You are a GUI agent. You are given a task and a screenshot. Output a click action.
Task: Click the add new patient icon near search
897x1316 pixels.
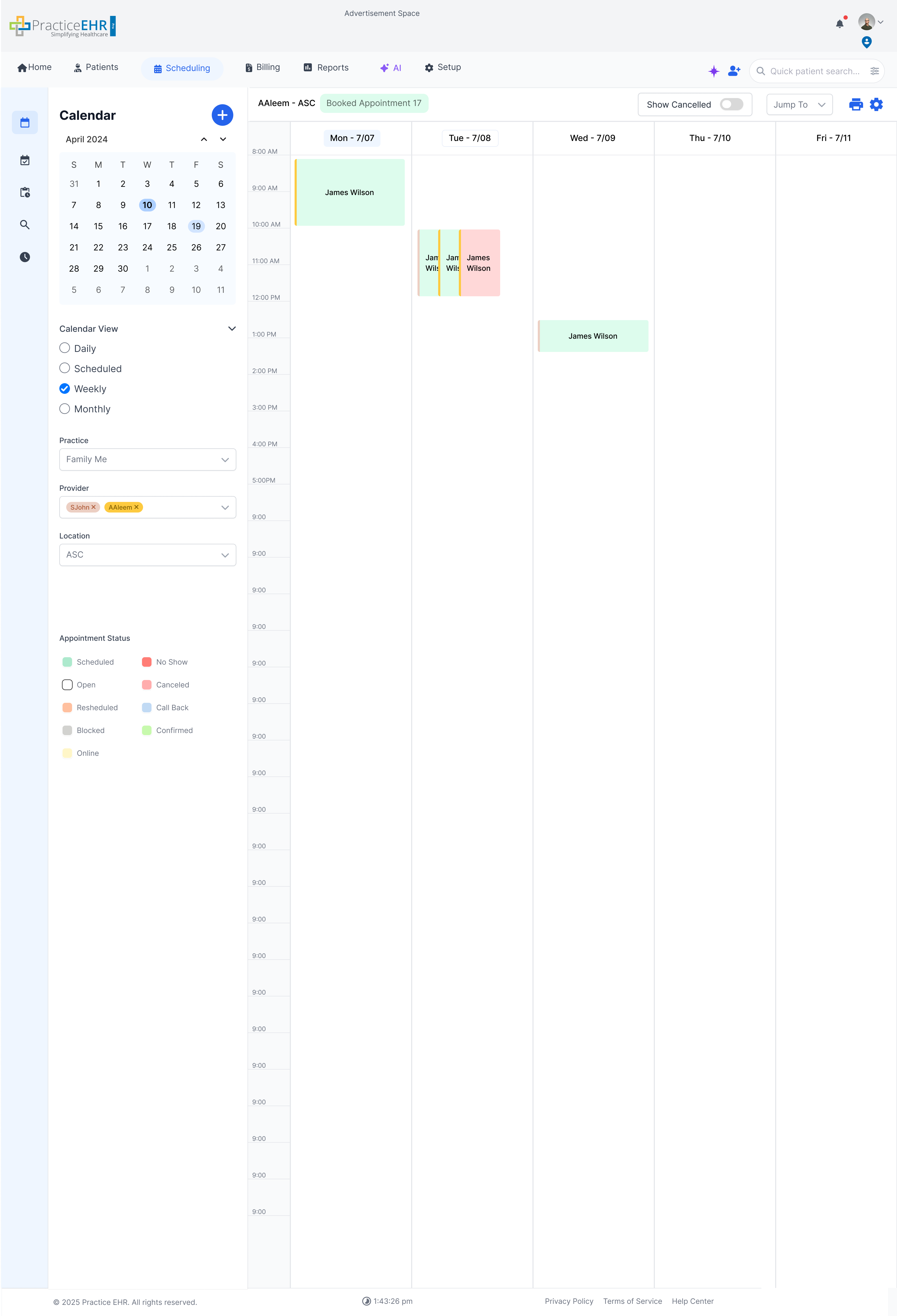coord(734,71)
